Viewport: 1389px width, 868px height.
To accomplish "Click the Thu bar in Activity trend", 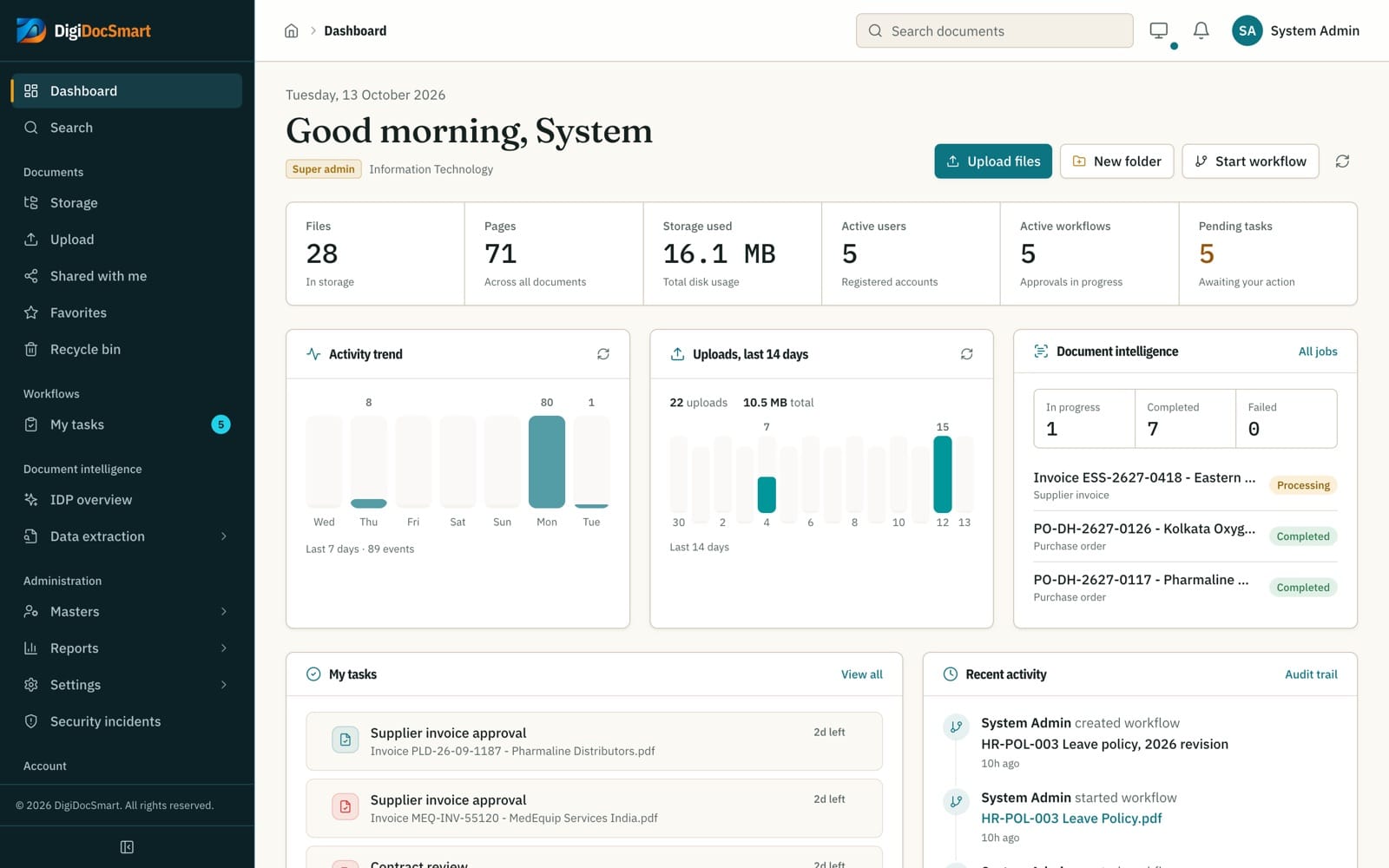I will tap(369, 503).
